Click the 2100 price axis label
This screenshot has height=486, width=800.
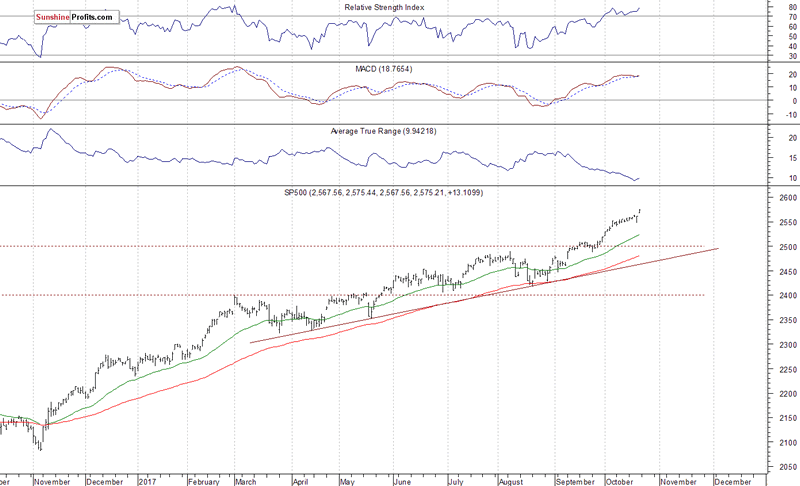(x=788, y=443)
